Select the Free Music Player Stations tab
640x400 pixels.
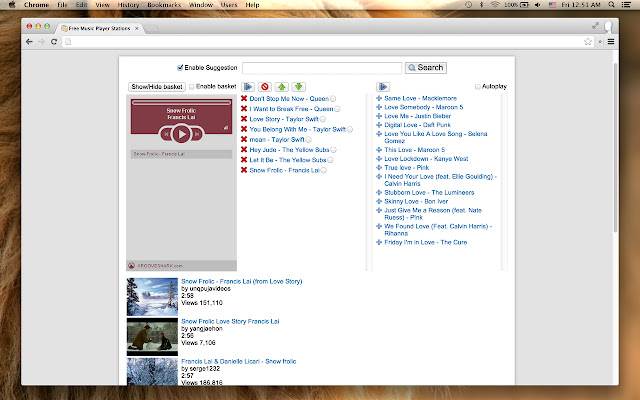click(x=99, y=28)
